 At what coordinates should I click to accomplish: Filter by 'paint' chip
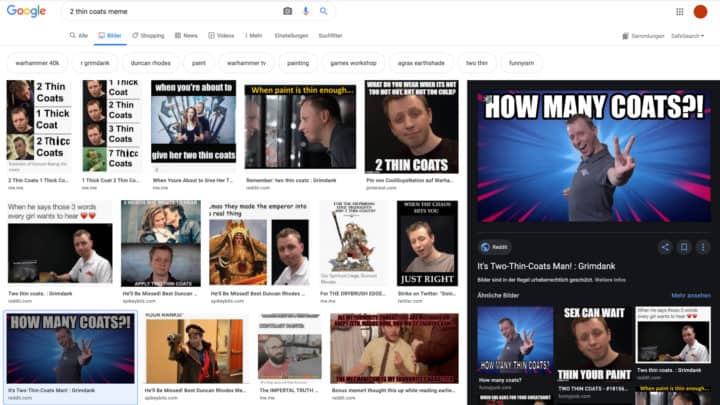click(x=199, y=63)
